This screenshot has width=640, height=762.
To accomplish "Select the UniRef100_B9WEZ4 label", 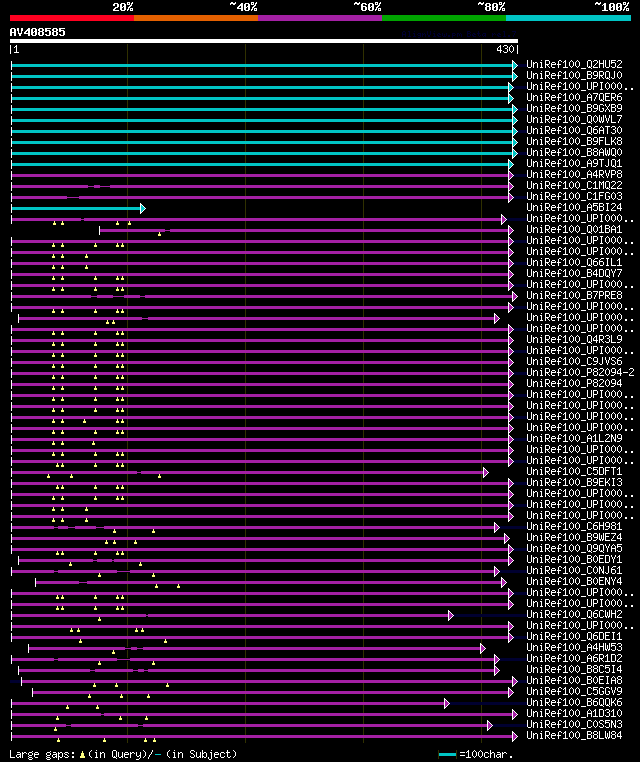I will point(574,538).
